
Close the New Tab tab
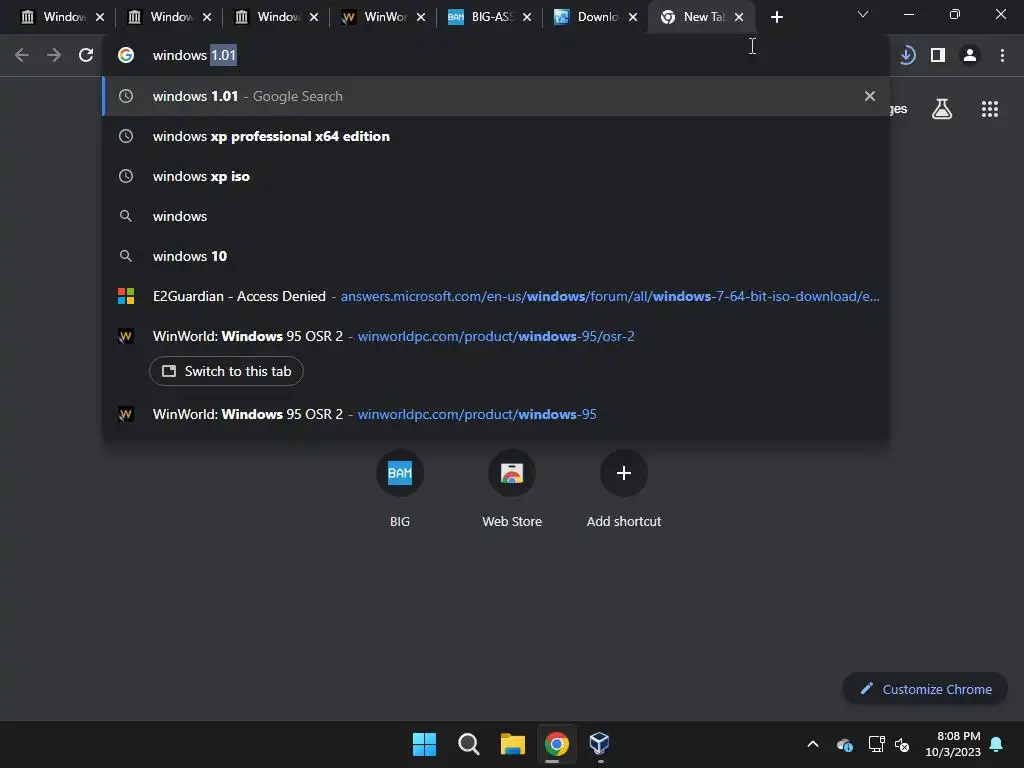coord(739,17)
